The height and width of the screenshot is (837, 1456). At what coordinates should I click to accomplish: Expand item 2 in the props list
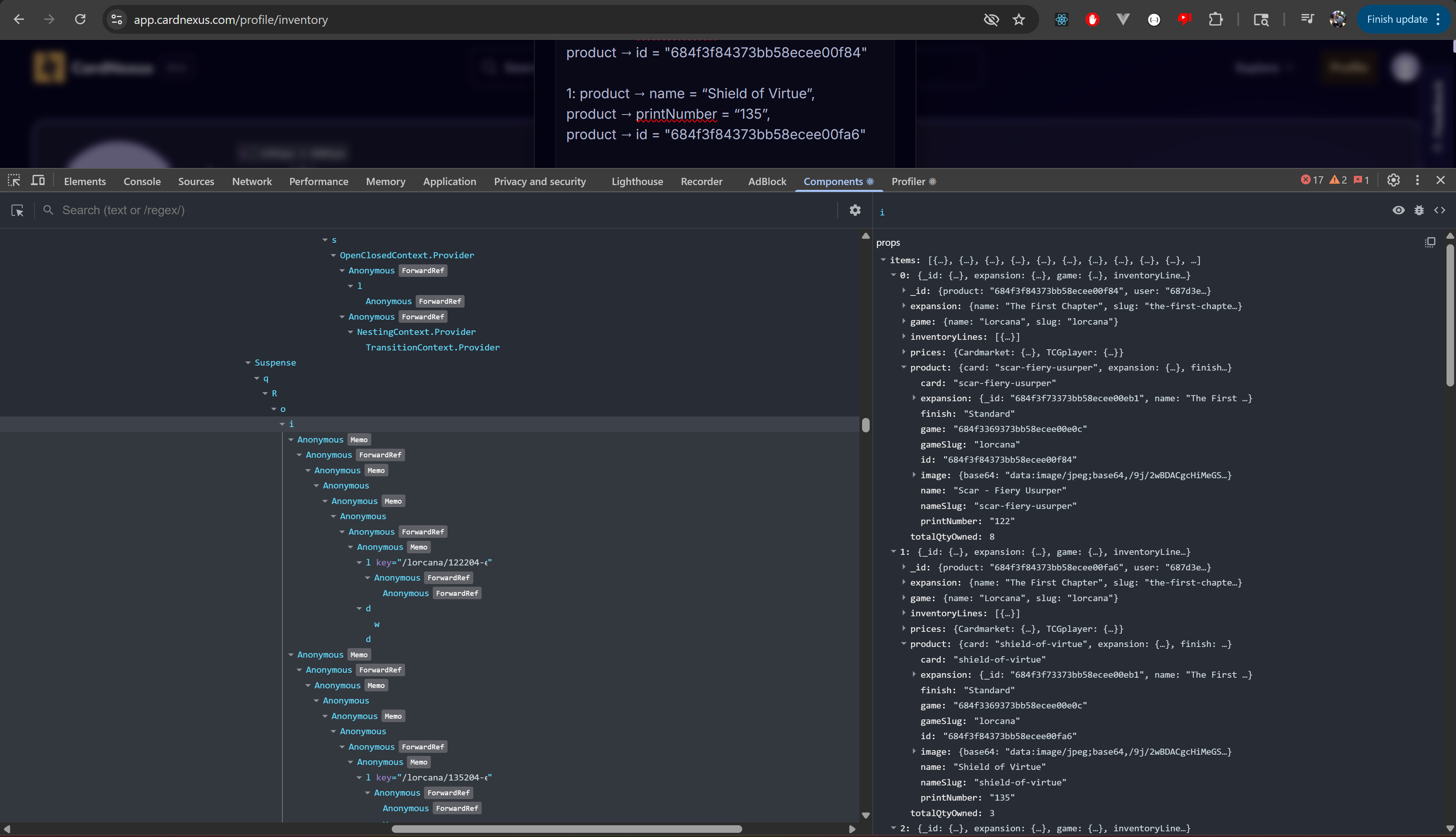click(x=894, y=828)
